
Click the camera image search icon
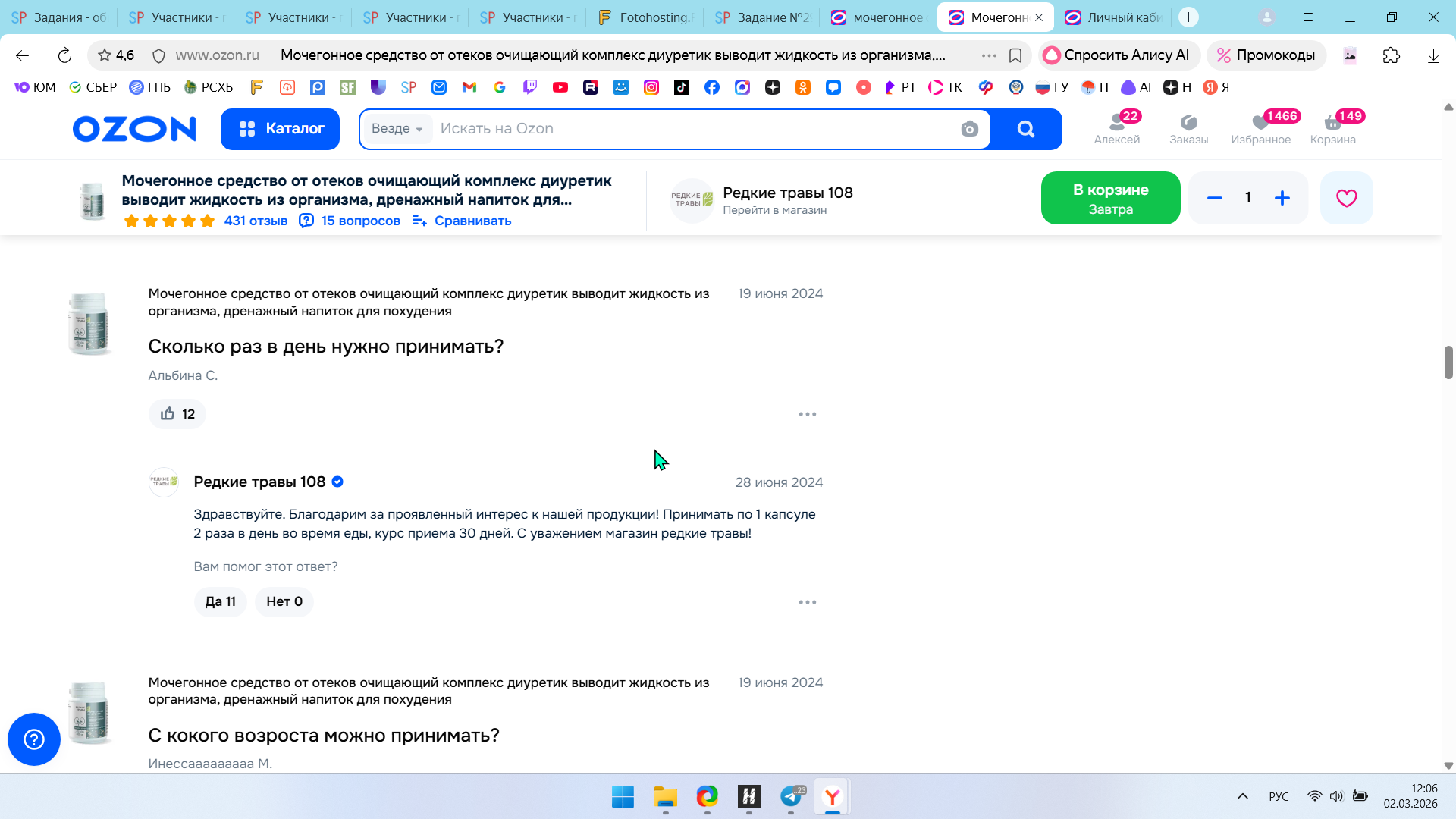969,129
